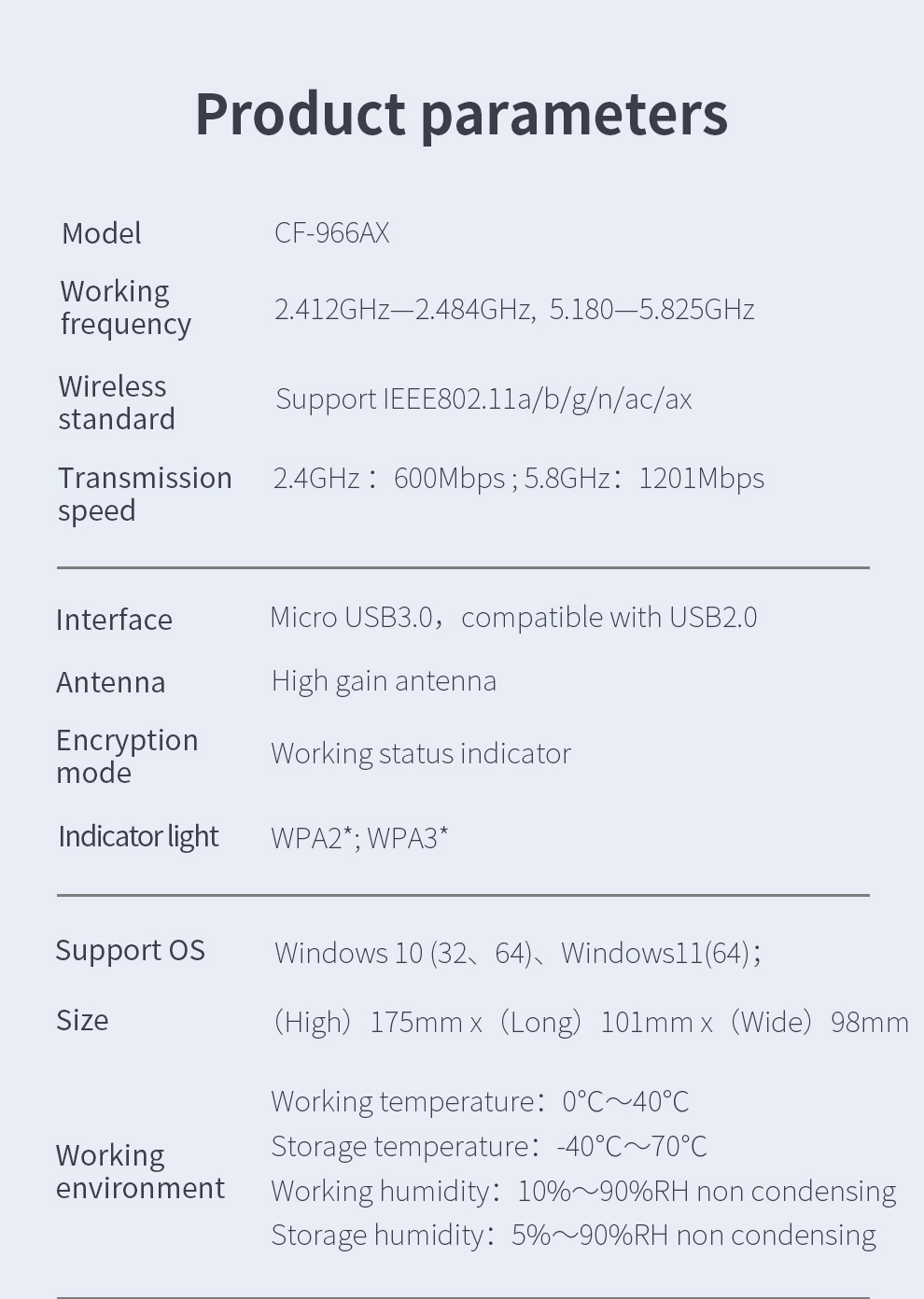Select the Interface label
Image resolution: width=924 pixels, height=1299 pixels.
tap(114, 620)
